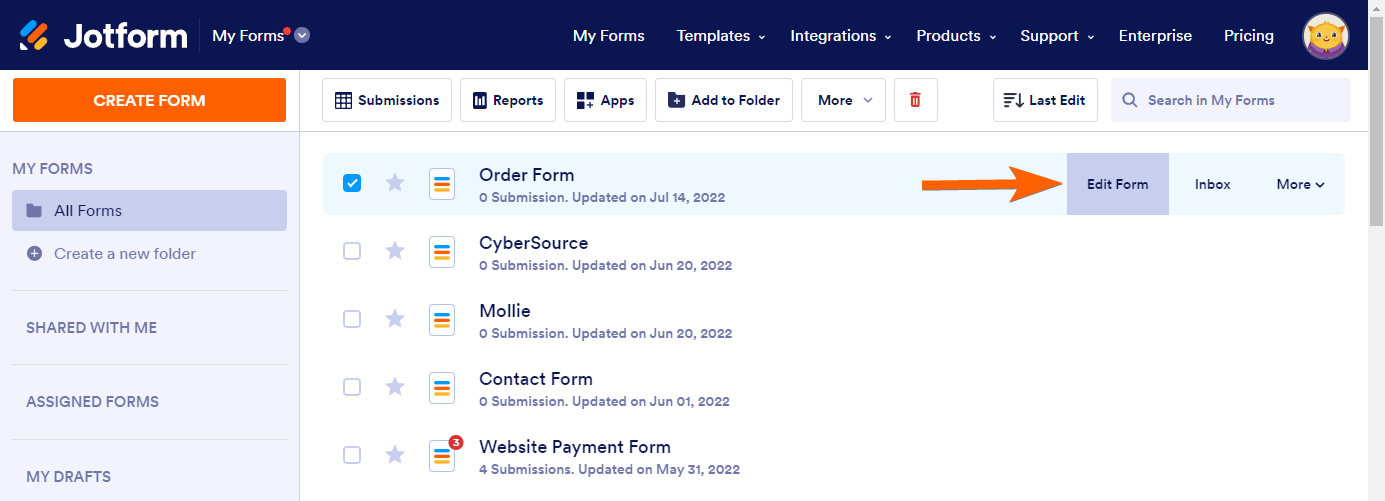Screen dimensions: 1385x501
Task: Click the Website Payment Form icon with badge
Action: pyautogui.click(x=442, y=455)
